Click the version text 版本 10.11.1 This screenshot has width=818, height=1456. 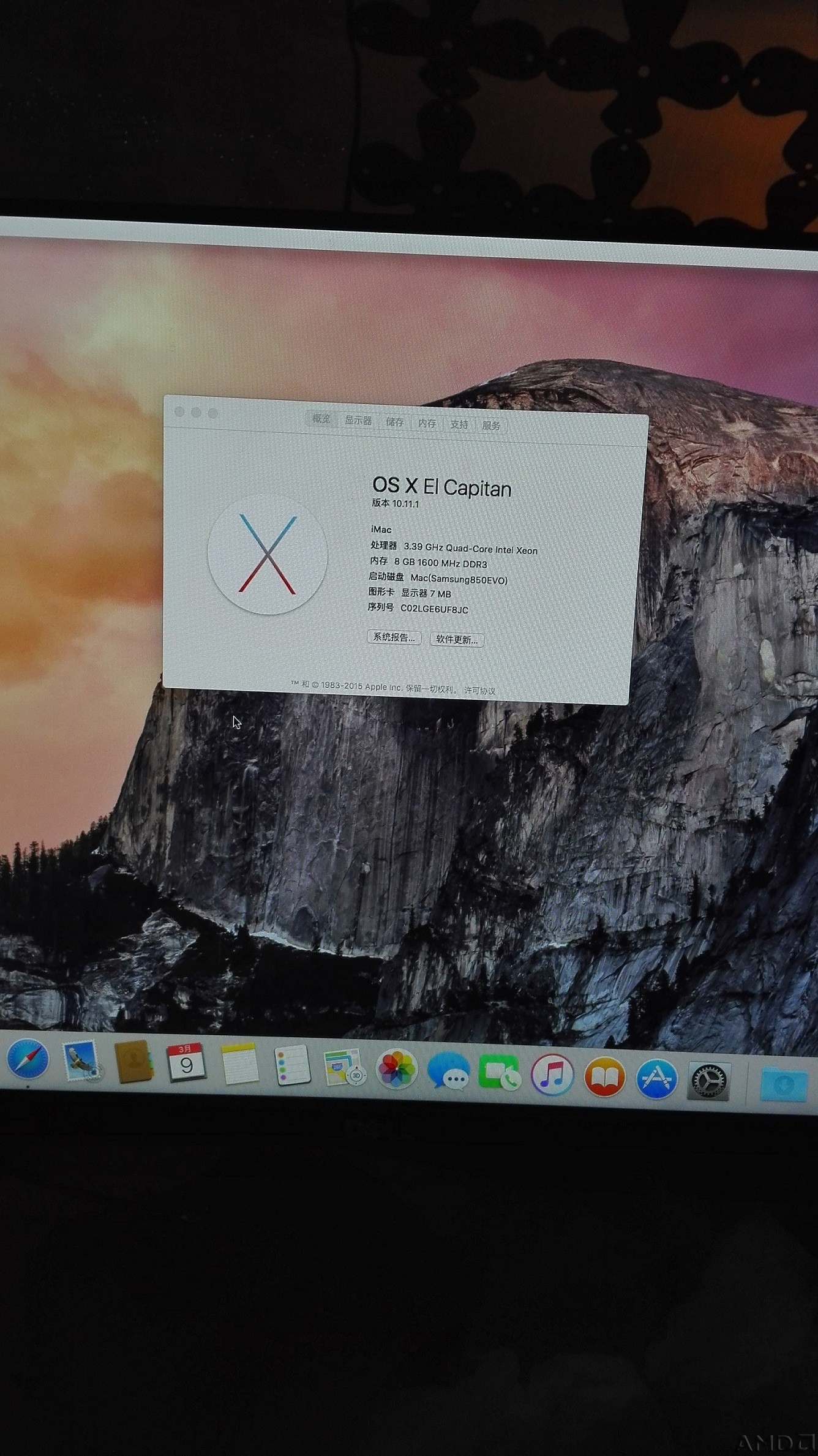(x=396, y=503)
